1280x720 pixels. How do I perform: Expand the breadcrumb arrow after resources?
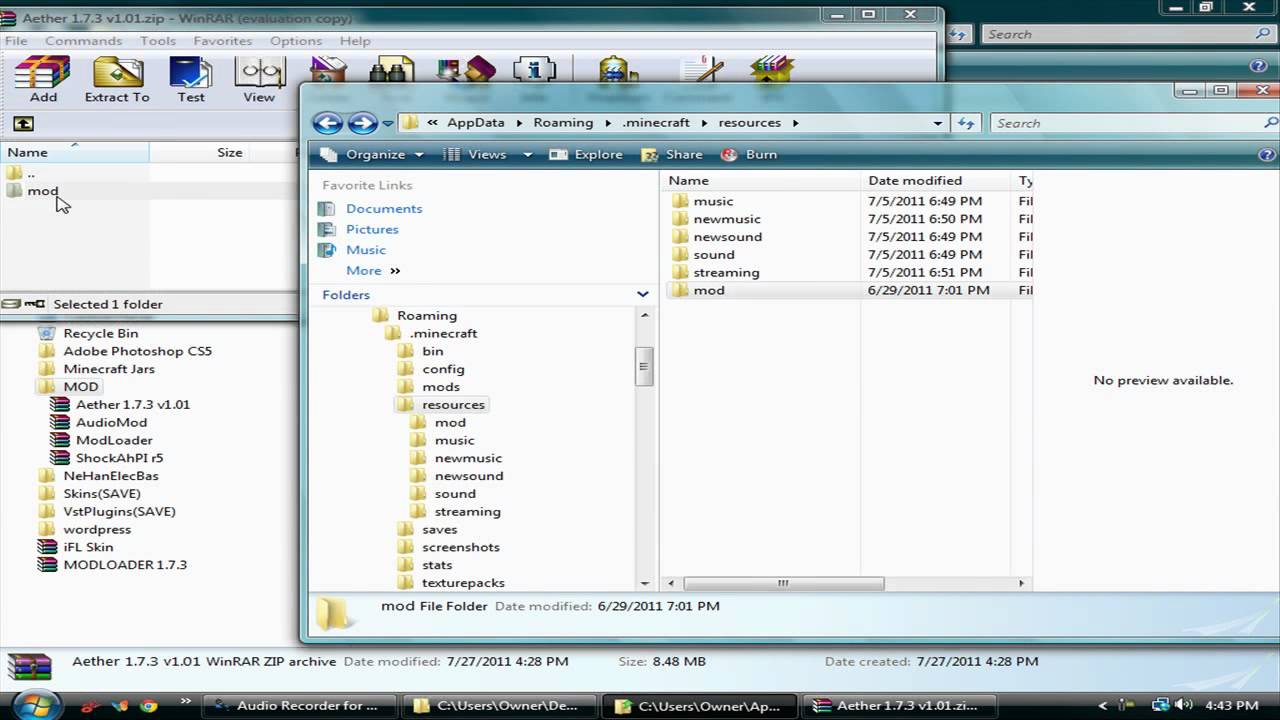pos(796,123)
